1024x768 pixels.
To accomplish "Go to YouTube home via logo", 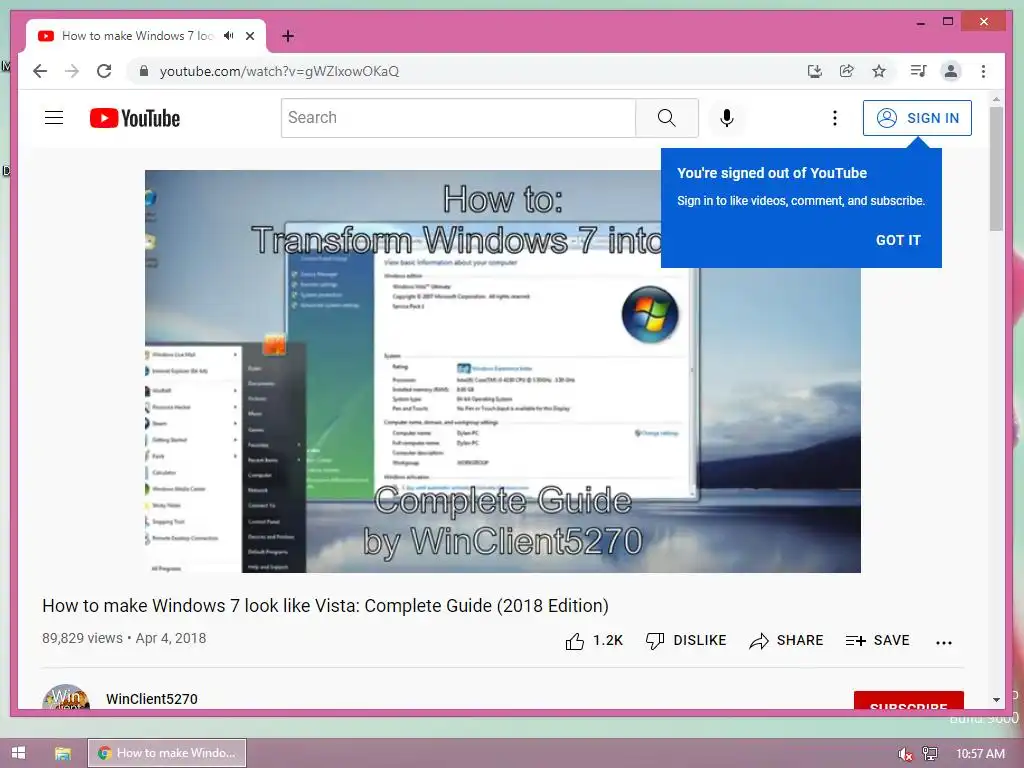I will [135, 118].
